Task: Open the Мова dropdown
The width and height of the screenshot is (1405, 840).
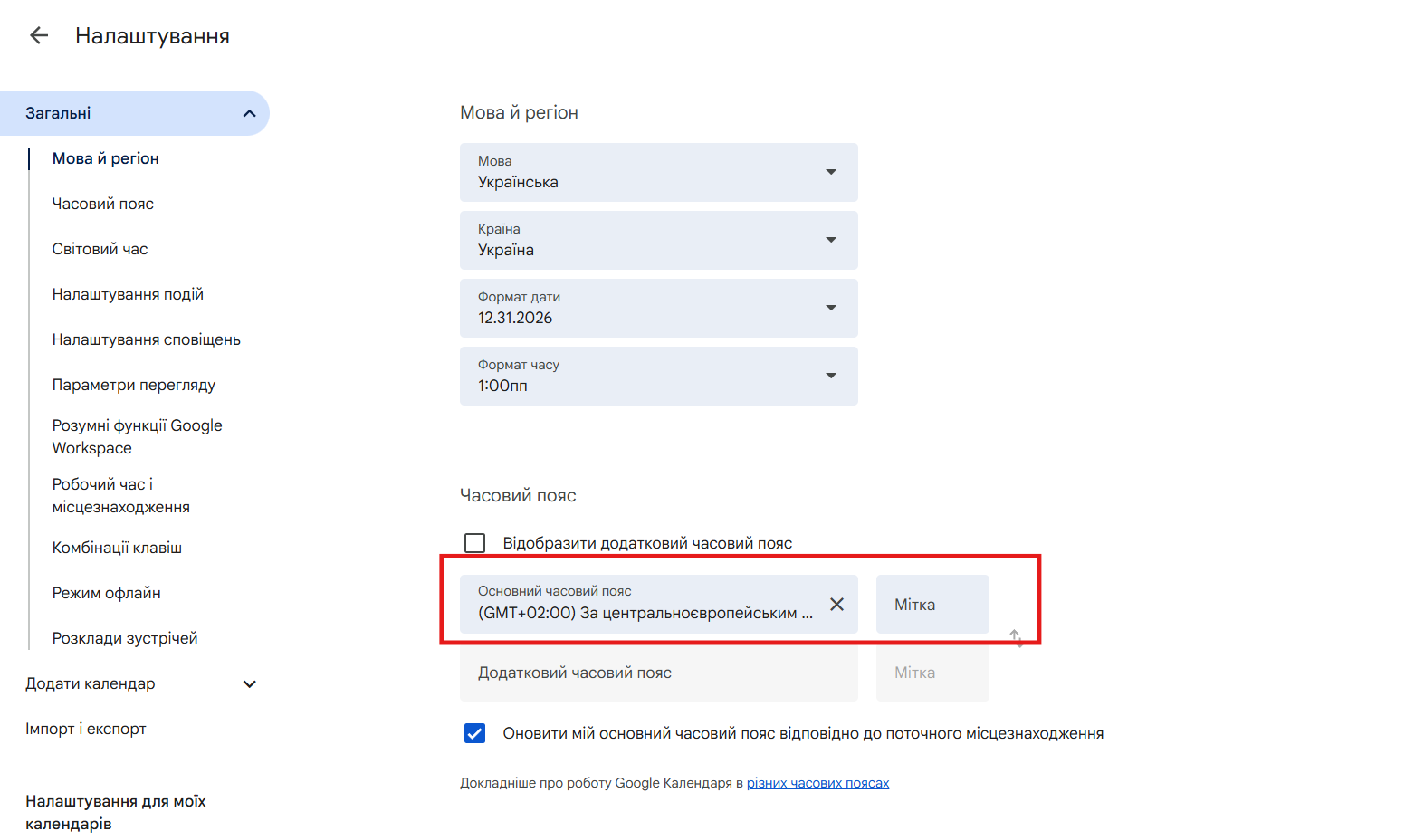Action: coord(659,172)
